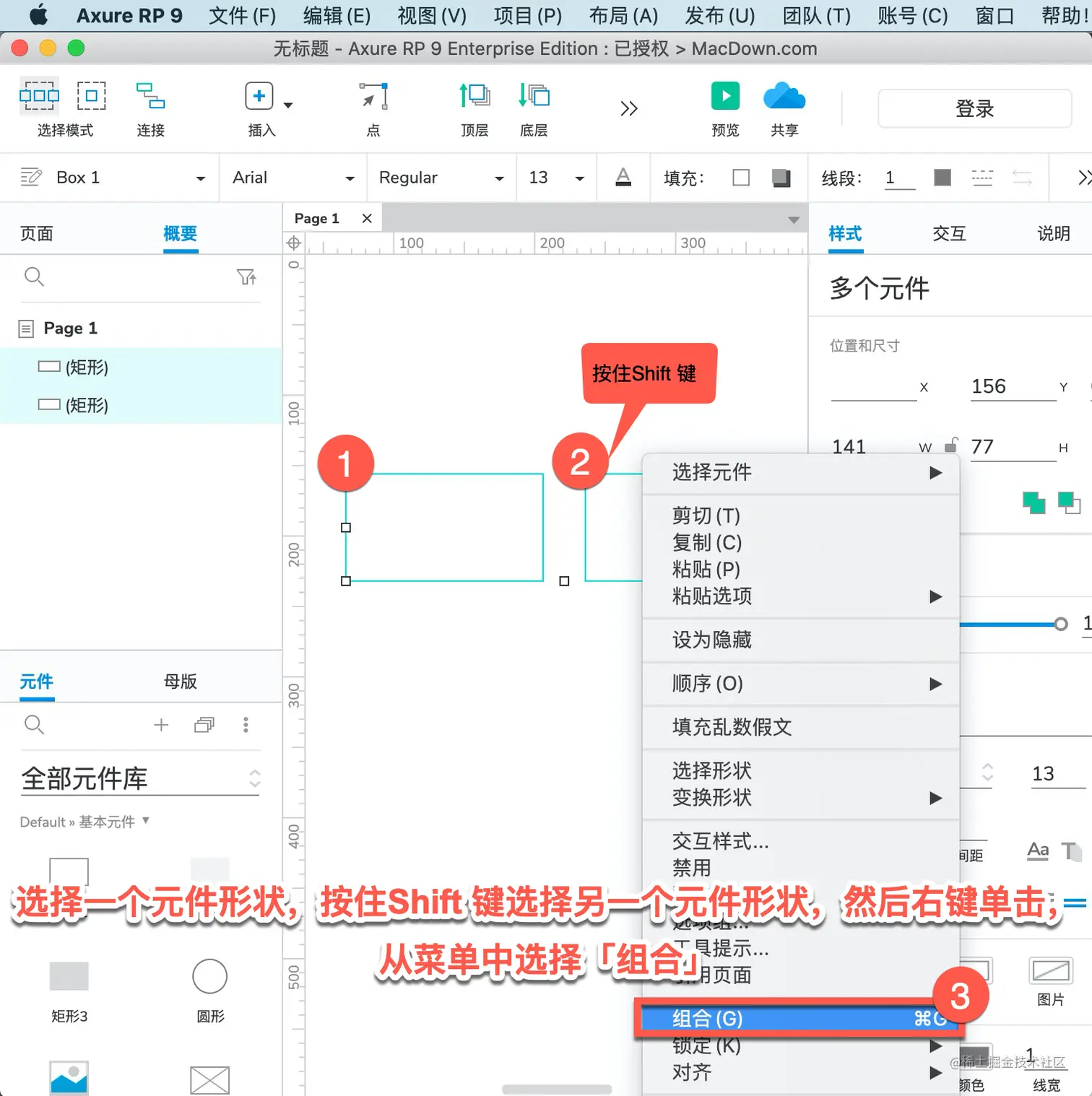Activate the selection mode tool
Viewport: 1092px width, 1096px height.
pyautogui.click(x=39, y=95)
